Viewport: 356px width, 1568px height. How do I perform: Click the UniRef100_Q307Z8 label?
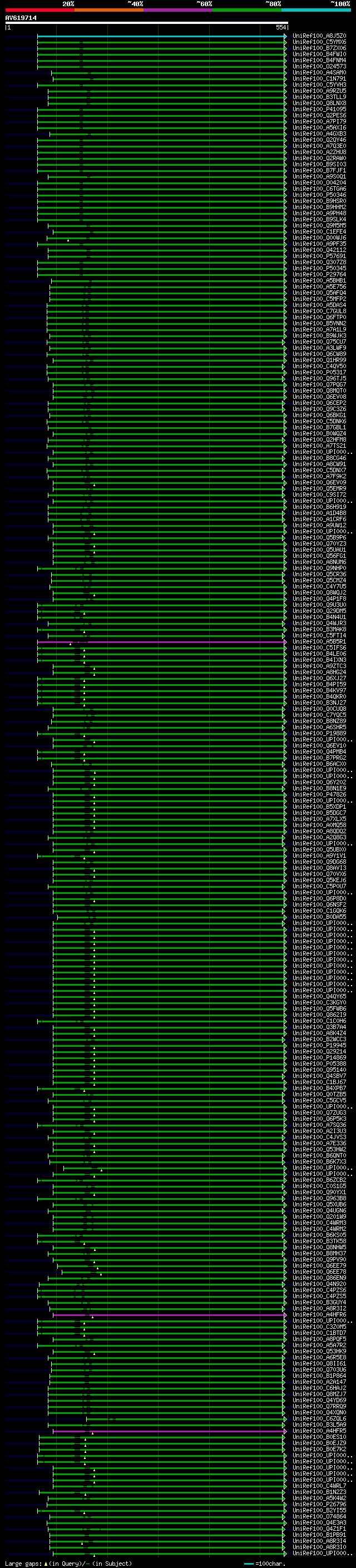coord(319,263)
